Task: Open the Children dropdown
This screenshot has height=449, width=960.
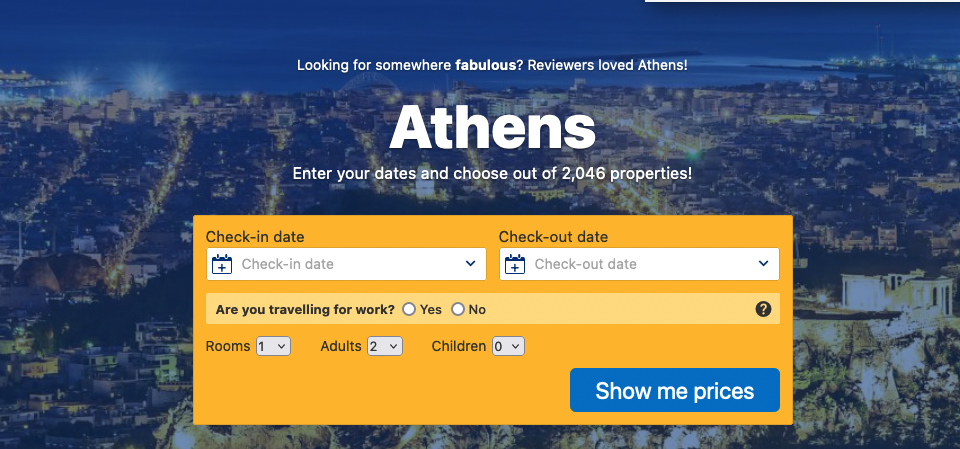Action: point(508,346)
